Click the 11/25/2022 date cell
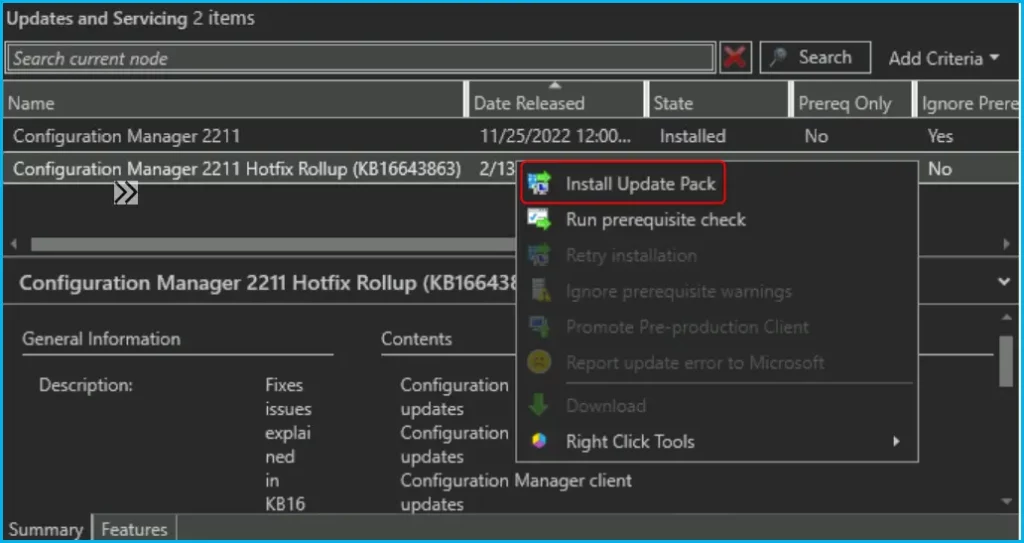The image size is (1024, 543). point(556,136)
